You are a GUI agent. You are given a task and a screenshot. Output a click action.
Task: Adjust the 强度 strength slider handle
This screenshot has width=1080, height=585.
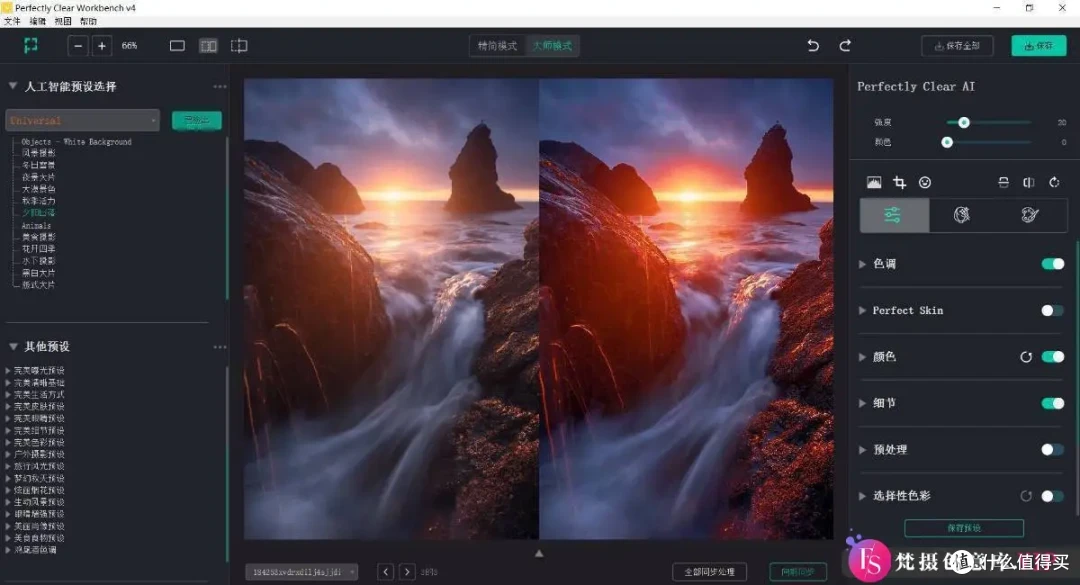click(x=964, y=123)
